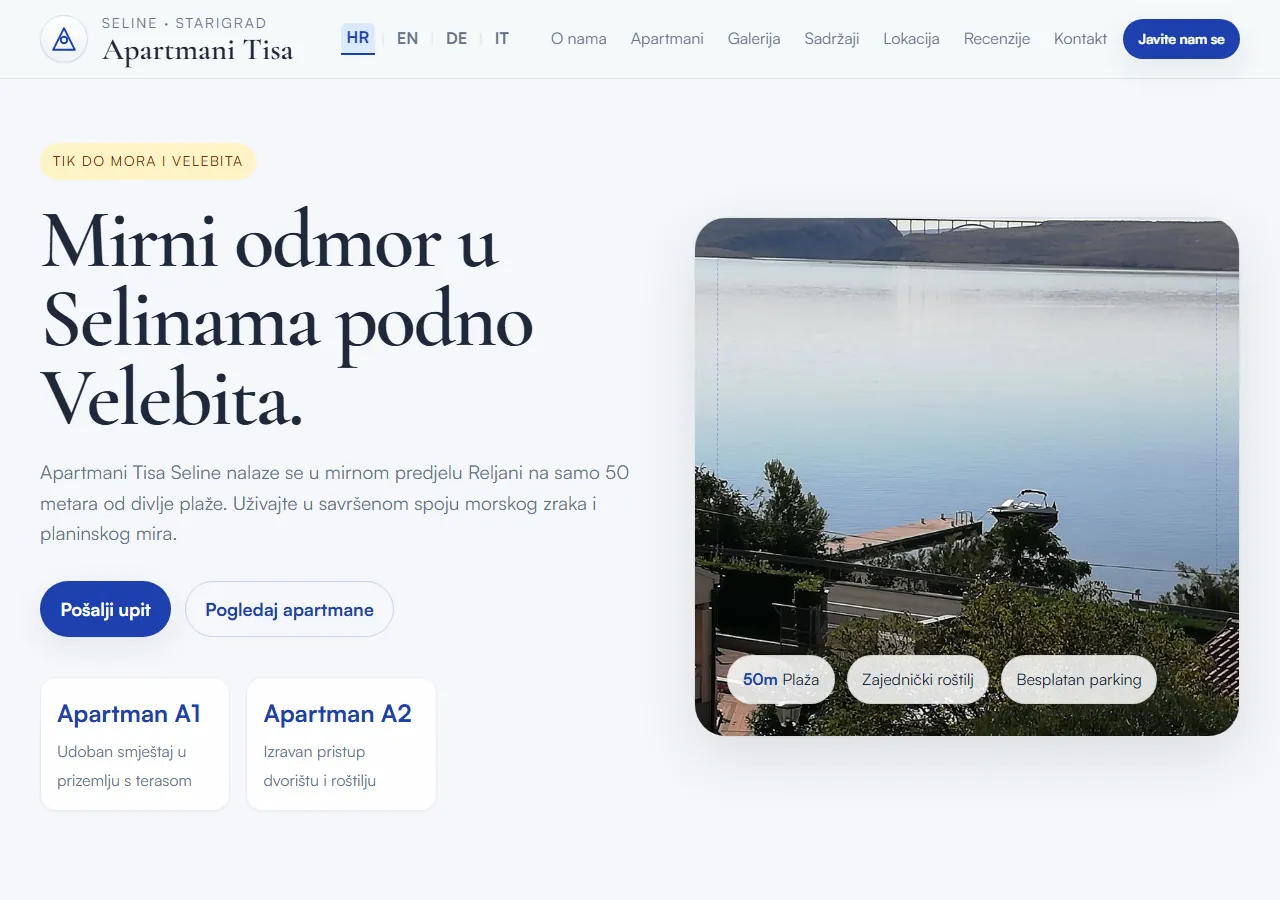This screenshot has width=1280, height=900.
Task: Switch language to DE
Action: tap(456, 38)
